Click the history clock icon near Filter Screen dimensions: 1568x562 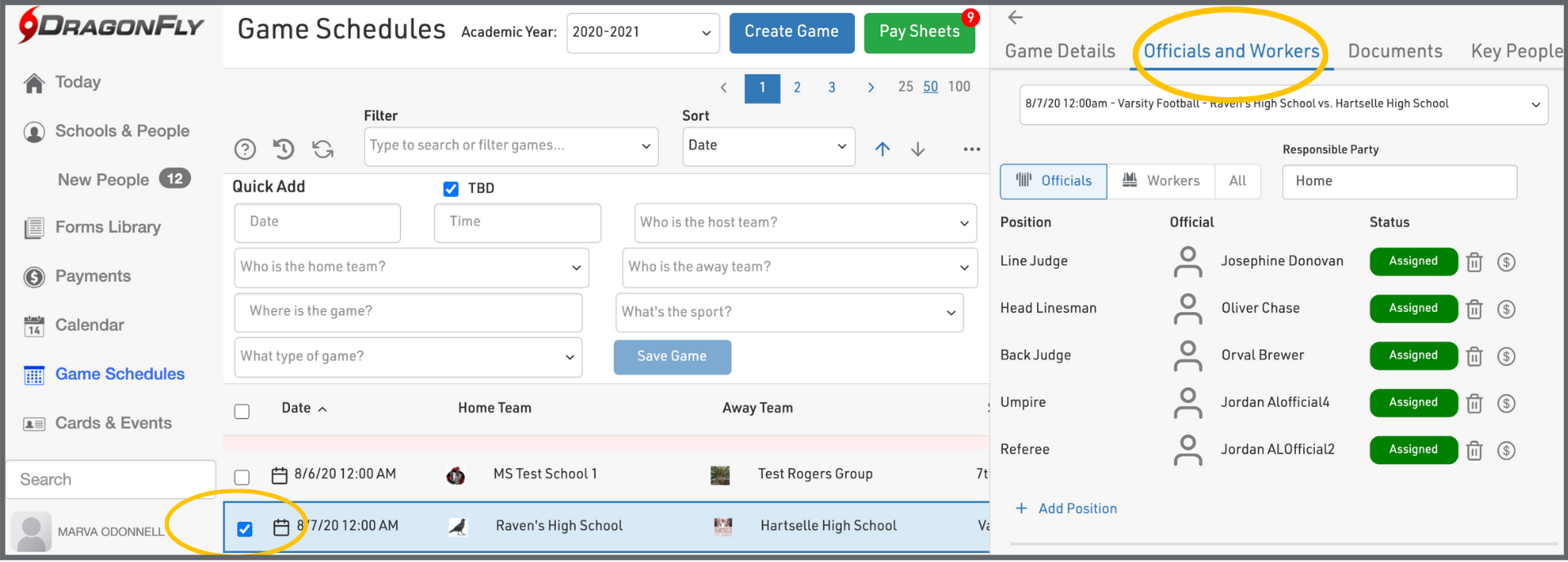[x=283, y=149]
